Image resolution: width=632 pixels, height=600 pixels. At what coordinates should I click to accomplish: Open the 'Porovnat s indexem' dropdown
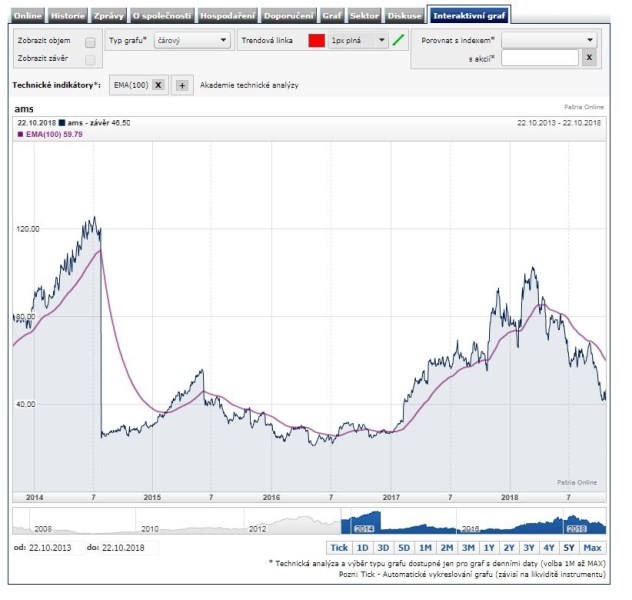coord(549,40)
